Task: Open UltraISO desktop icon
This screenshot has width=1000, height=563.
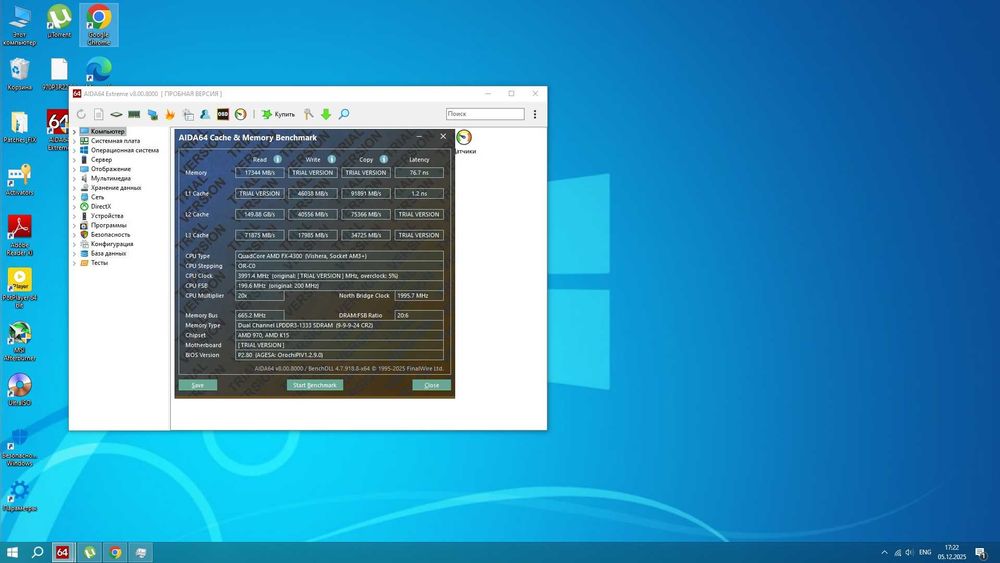Action: tap(19, 390)
